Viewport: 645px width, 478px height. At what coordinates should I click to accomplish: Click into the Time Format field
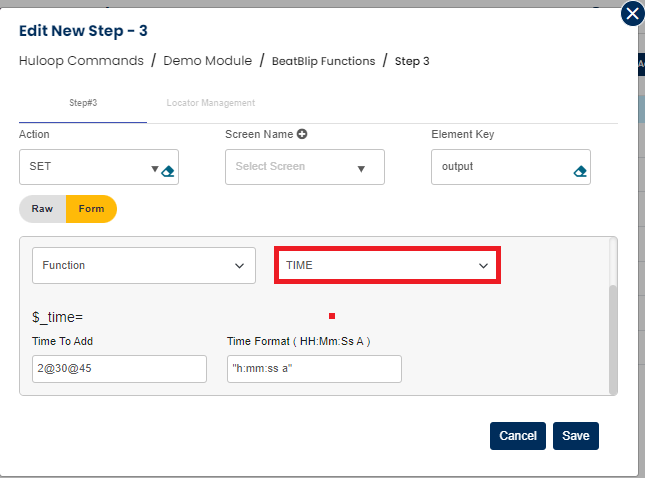[314, 369]
